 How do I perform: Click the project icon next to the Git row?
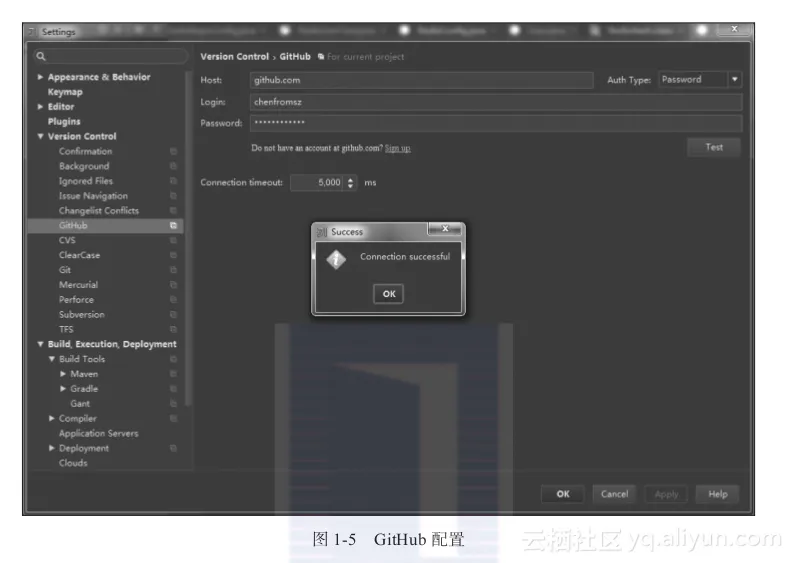click(173, 270)
